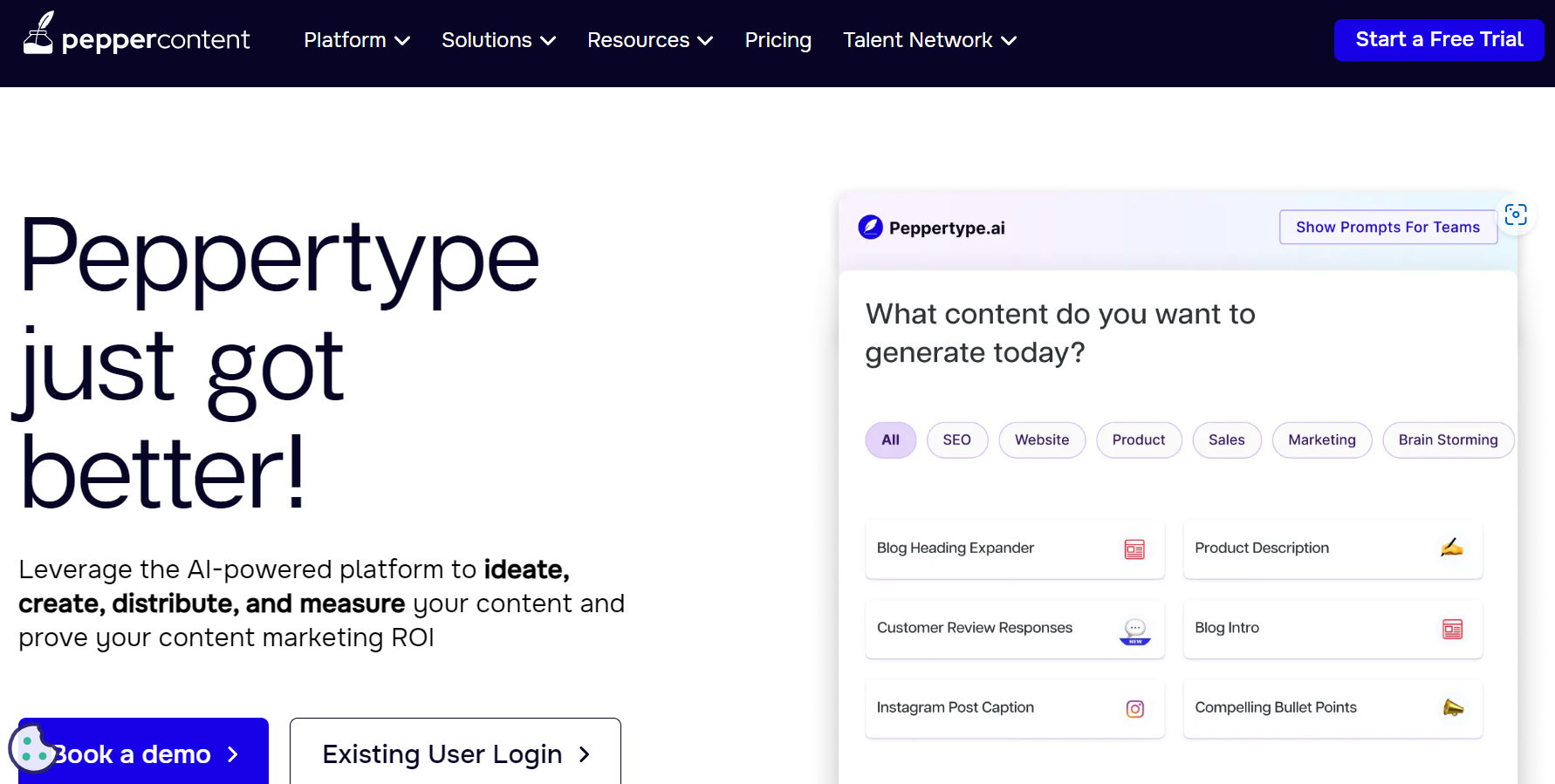The image size is (1555, 784).
Task: Click the Blog Heading Expander icon
Action: 1134,549
